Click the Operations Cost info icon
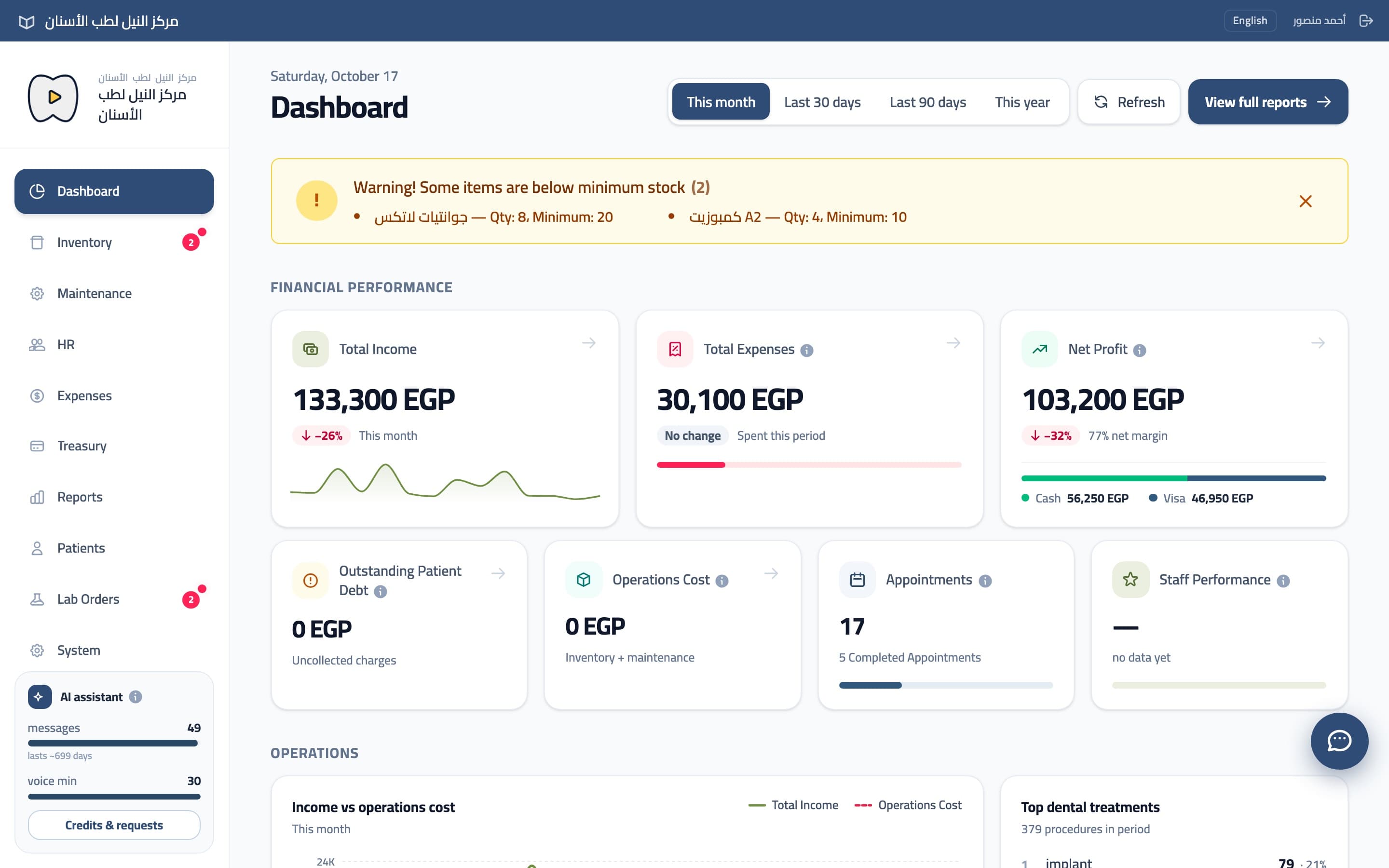 (722, 581)
